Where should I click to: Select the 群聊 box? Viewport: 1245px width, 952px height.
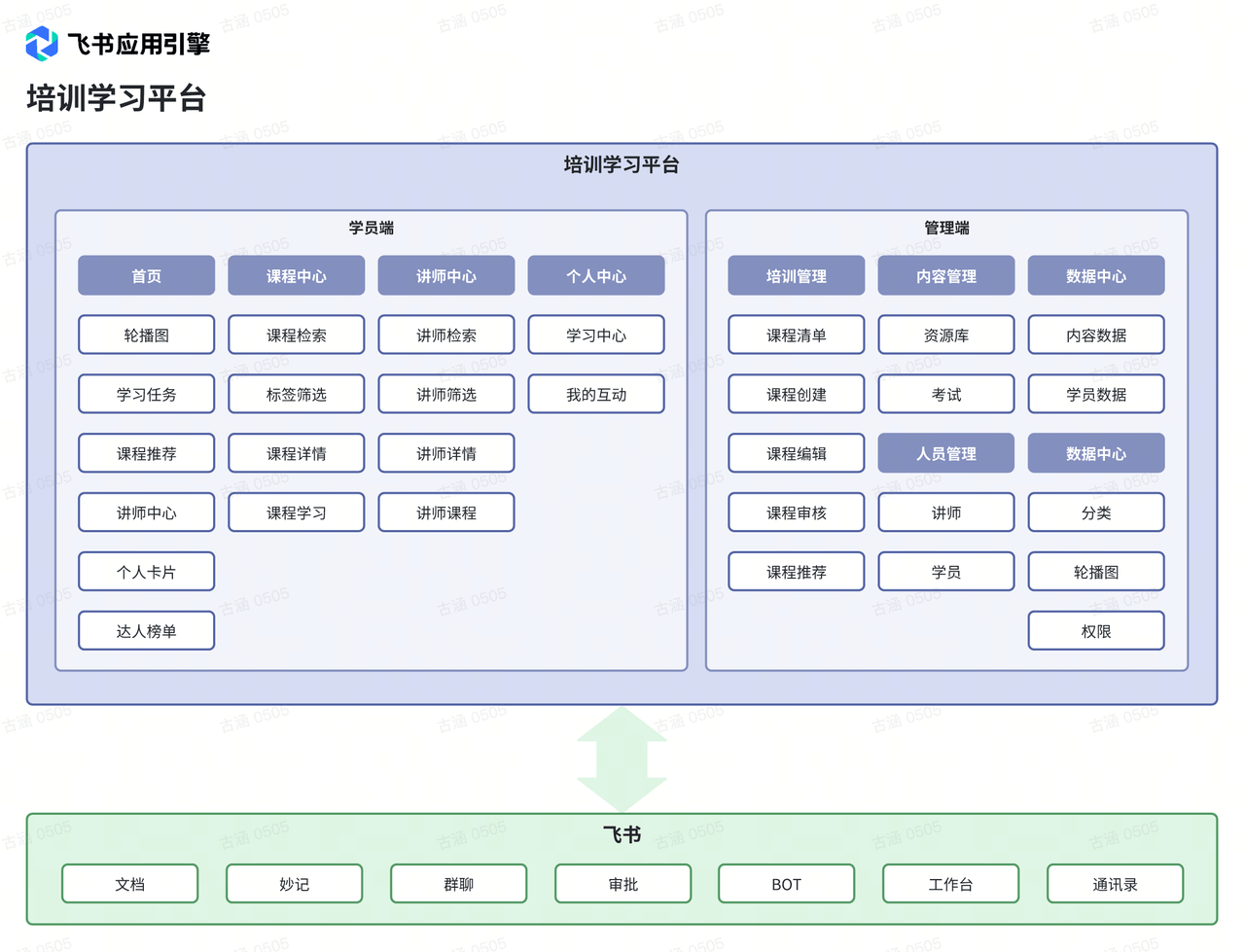click(x=459, y=884)
